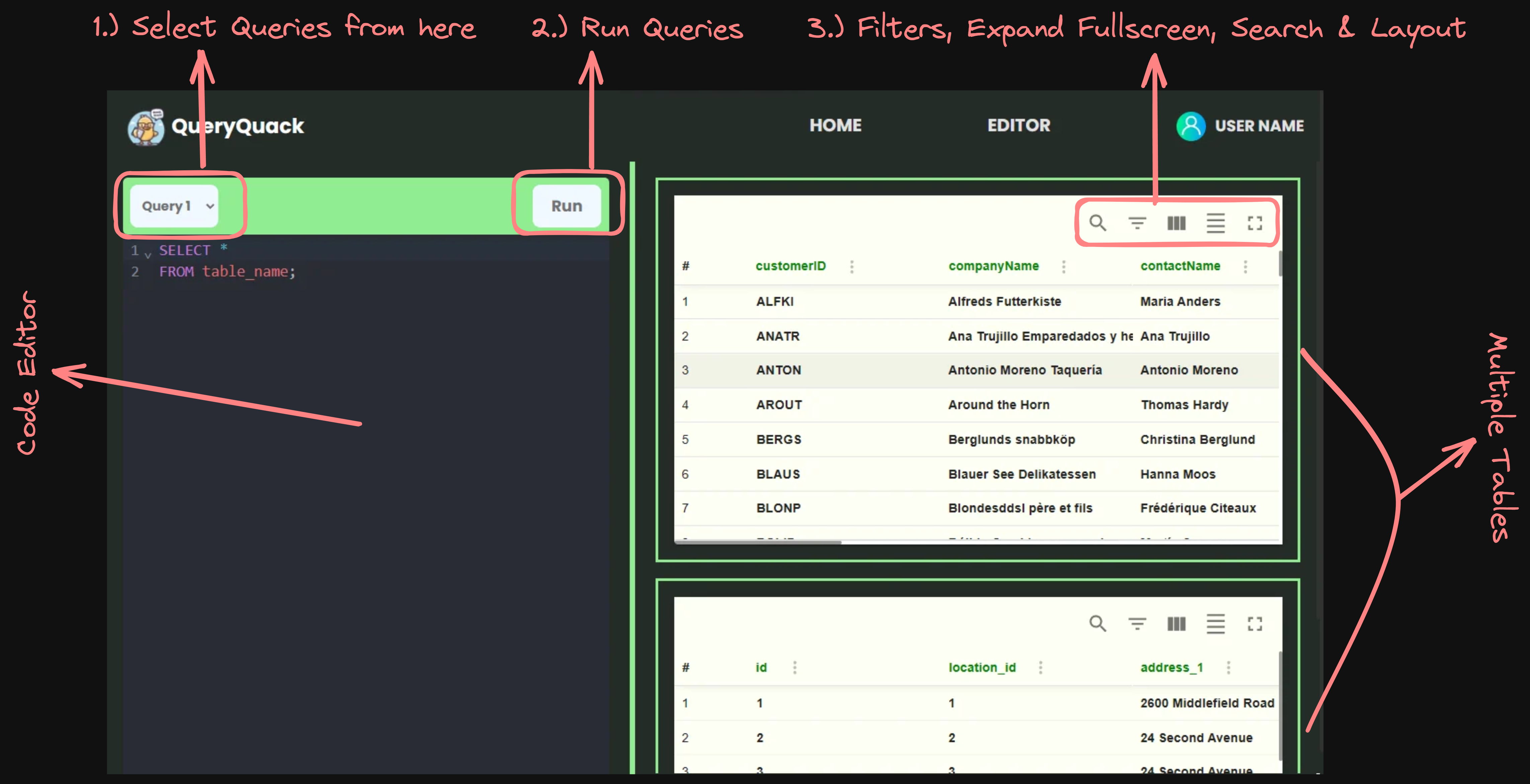Click table_name in the SQL editor
The width and height of the screenshot is (1530, 784).
(x=245, y=271)
